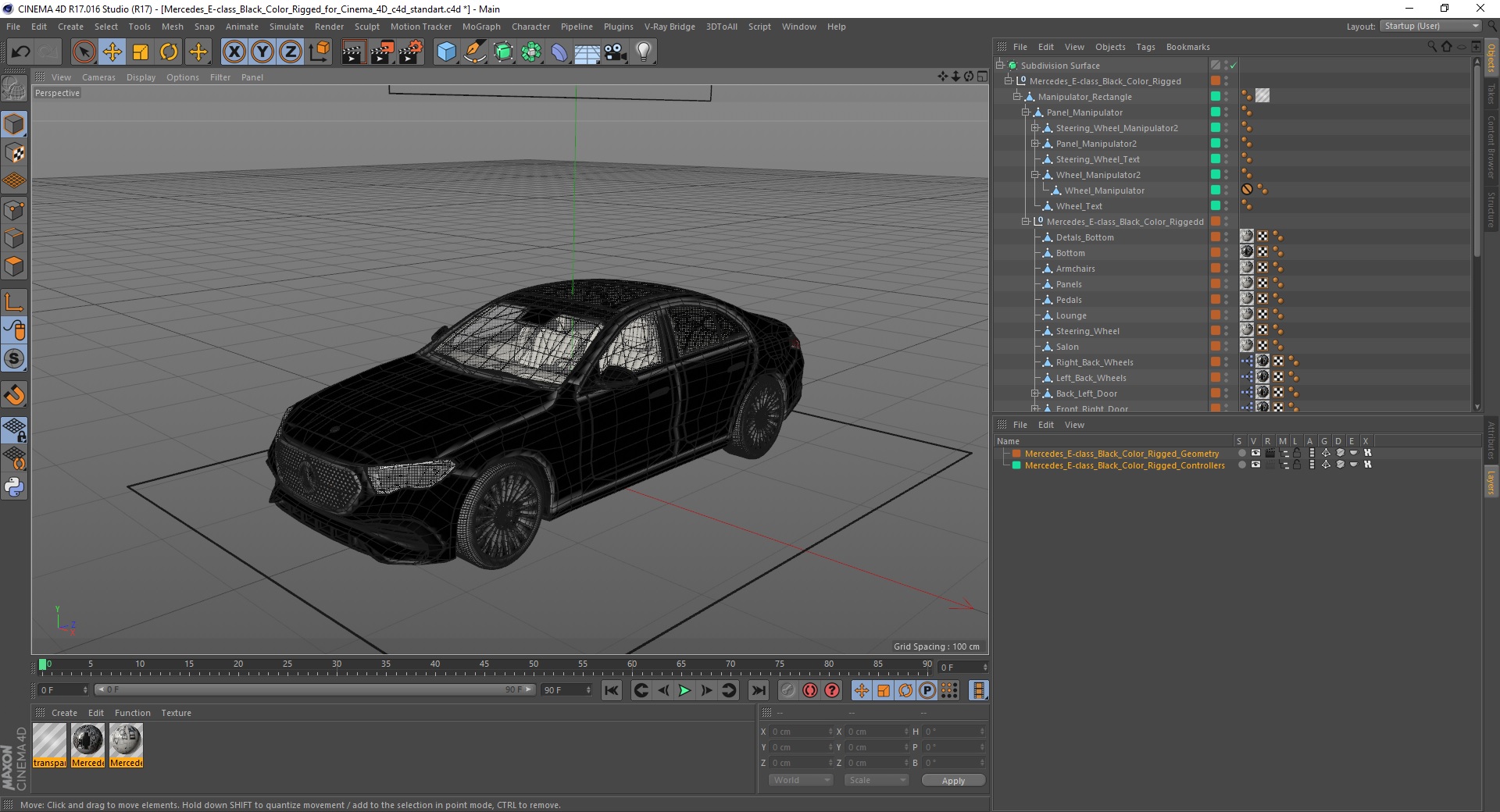This screenshot has width=1500, height=812.
Task: Open Object Manager Tags menu
Action: pyautogui.click(x=1145, y=47)
